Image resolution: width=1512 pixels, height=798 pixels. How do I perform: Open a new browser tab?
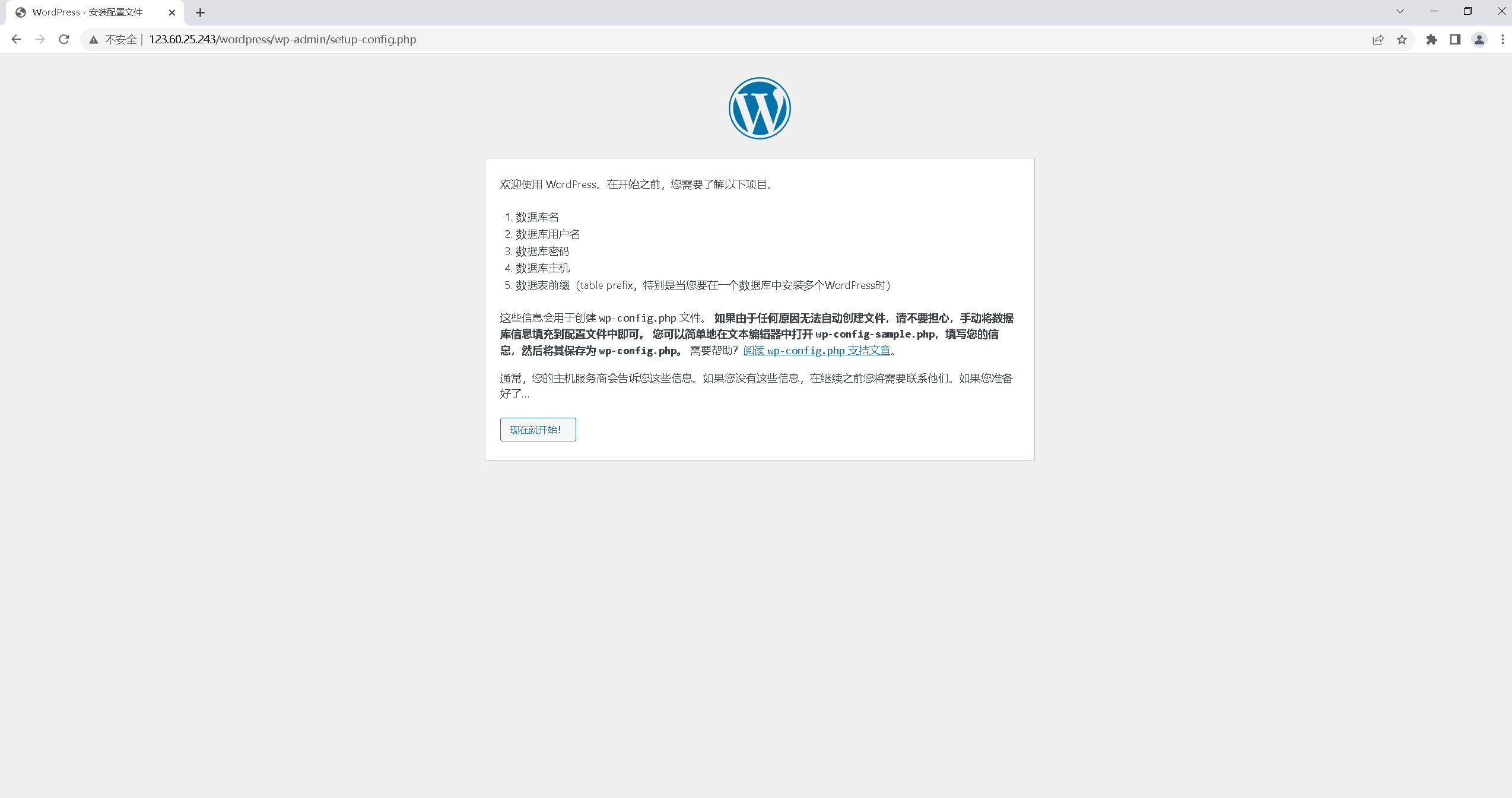point(200,12)
